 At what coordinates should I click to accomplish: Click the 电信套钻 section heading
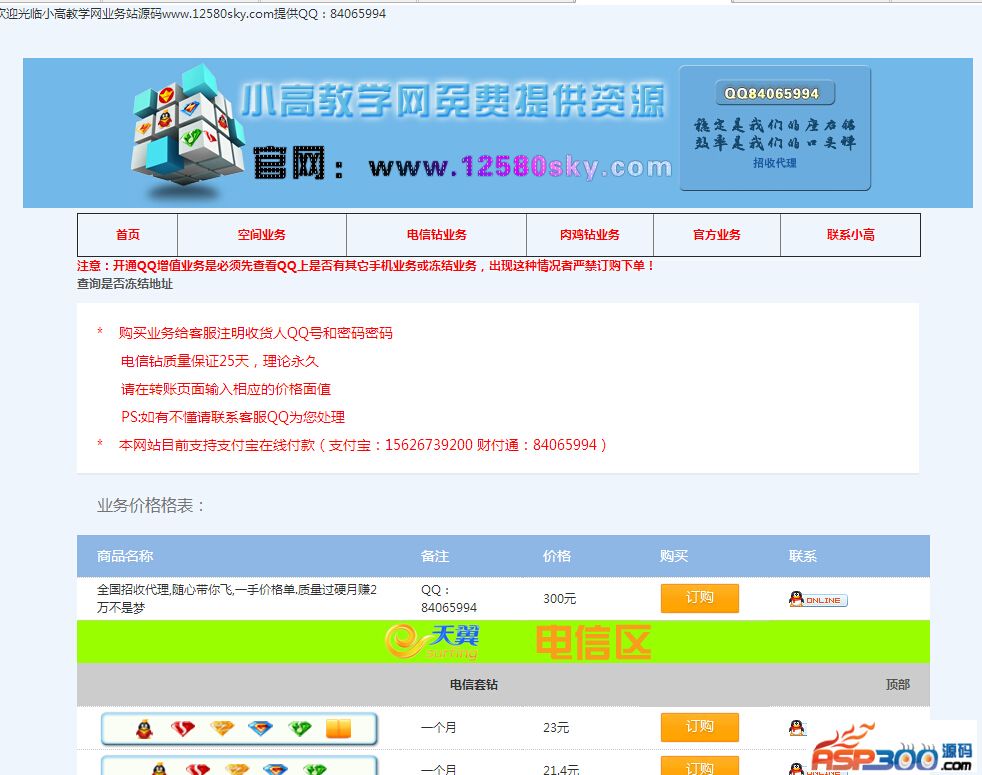473,685
